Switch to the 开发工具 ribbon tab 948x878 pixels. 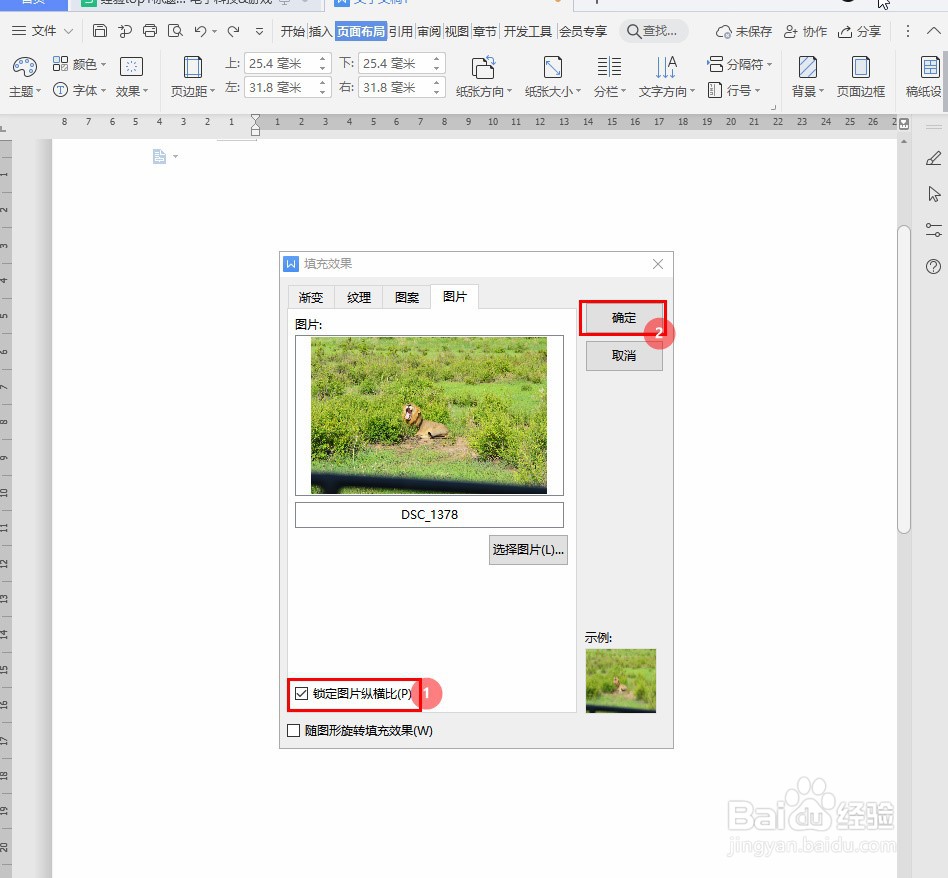527,31
